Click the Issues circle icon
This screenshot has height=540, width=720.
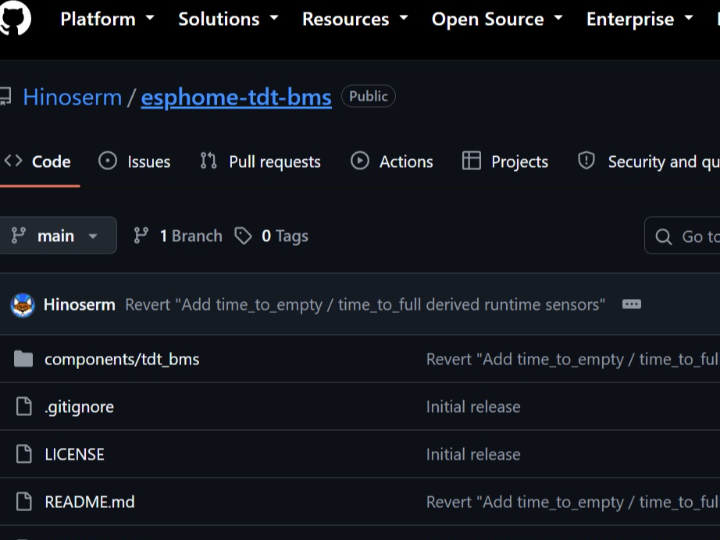coord(107,161)
